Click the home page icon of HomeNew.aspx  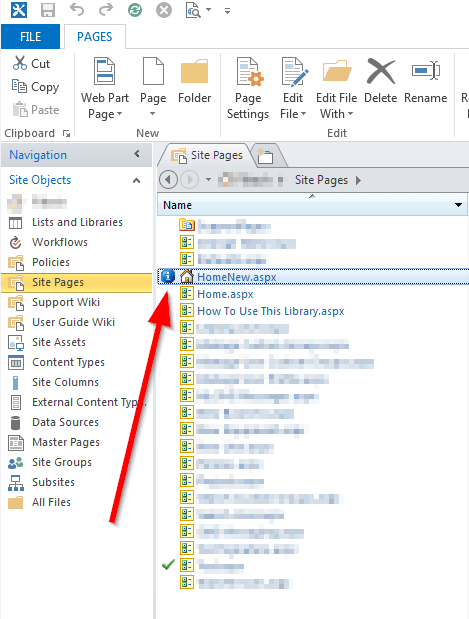186,276
